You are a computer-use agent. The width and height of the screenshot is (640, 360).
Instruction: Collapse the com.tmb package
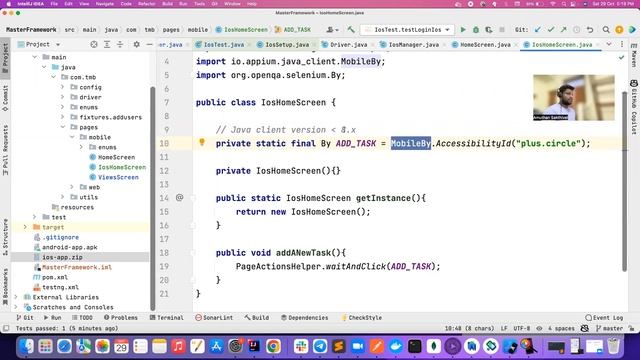point(54,77)
